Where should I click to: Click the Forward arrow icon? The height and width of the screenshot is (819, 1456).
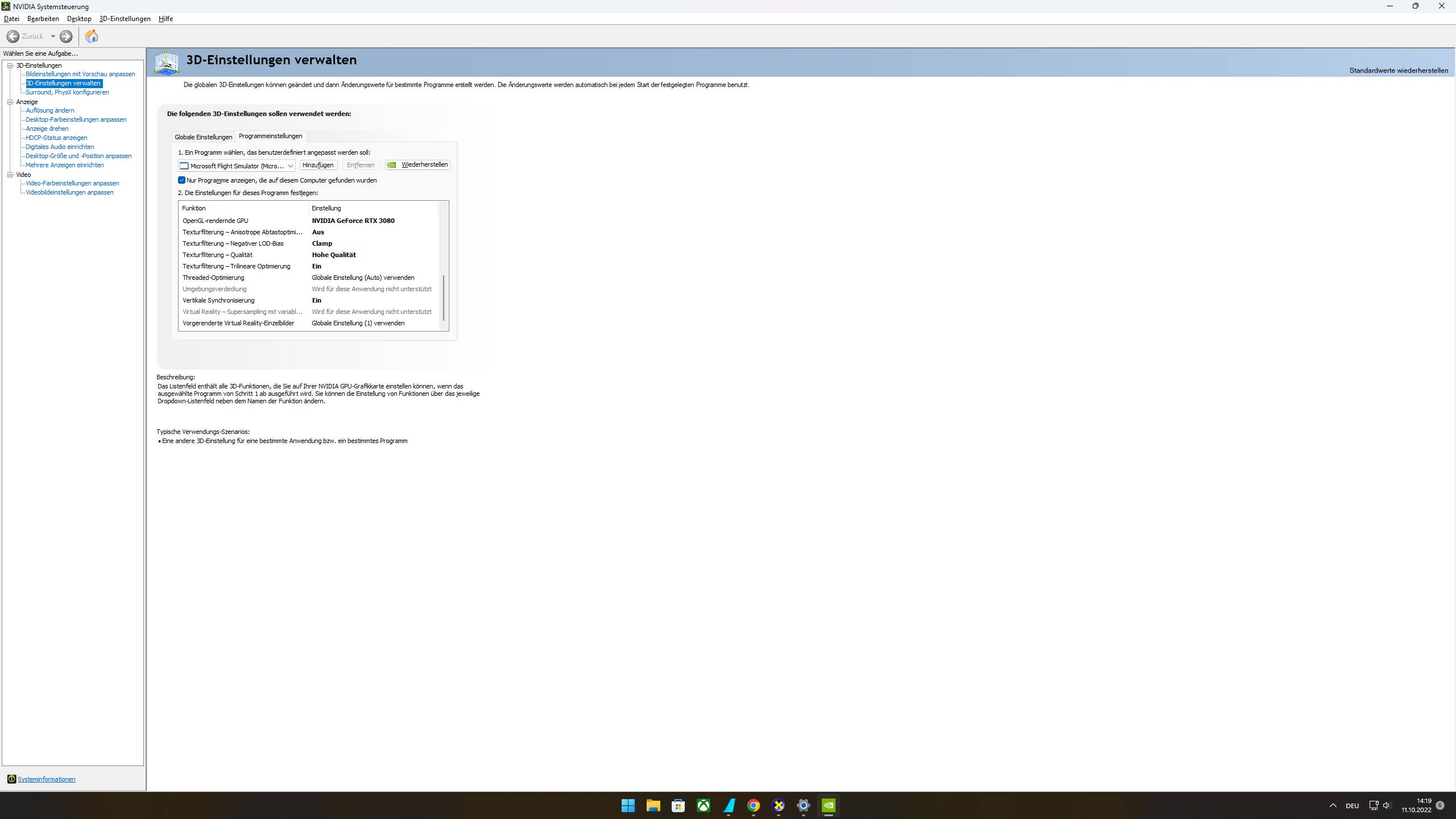pos(66,36)
